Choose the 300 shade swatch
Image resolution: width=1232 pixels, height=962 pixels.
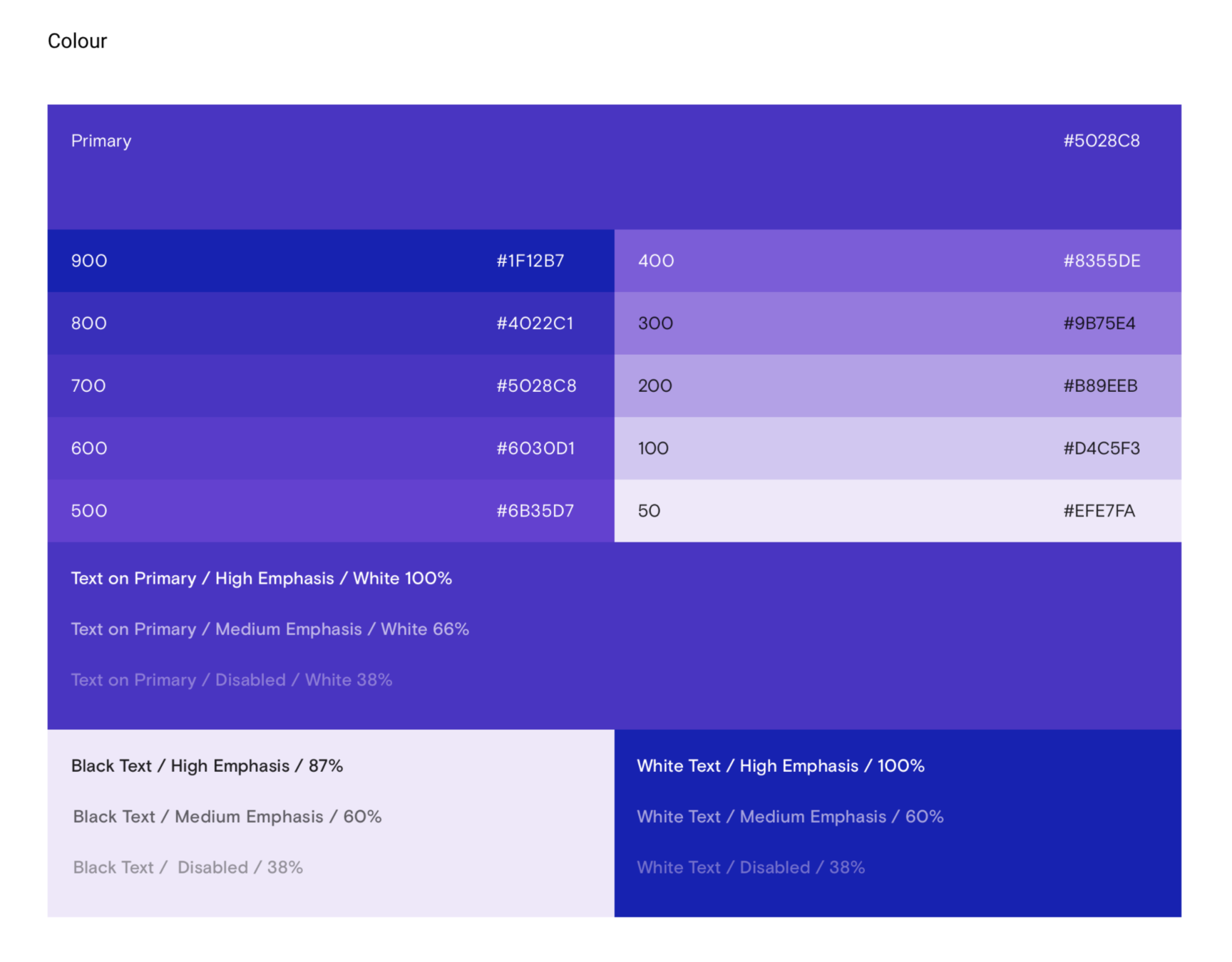coord(898,324)
